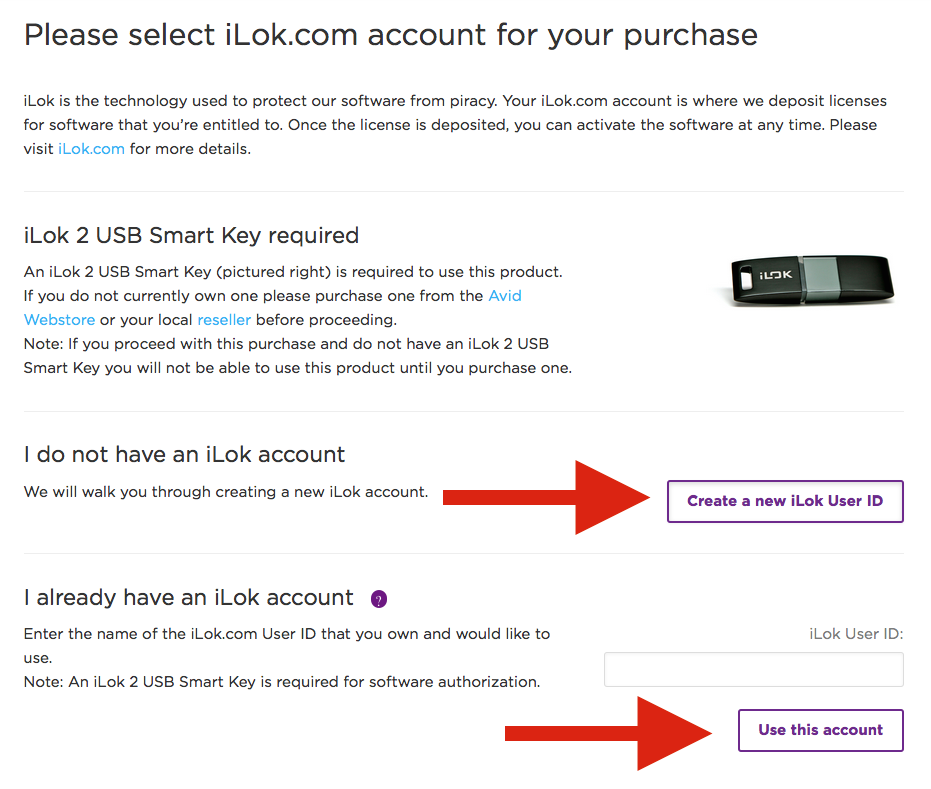931x789 pixels.
Task: Click the Enter the name of User ID instruction
Action: point(287,634)
